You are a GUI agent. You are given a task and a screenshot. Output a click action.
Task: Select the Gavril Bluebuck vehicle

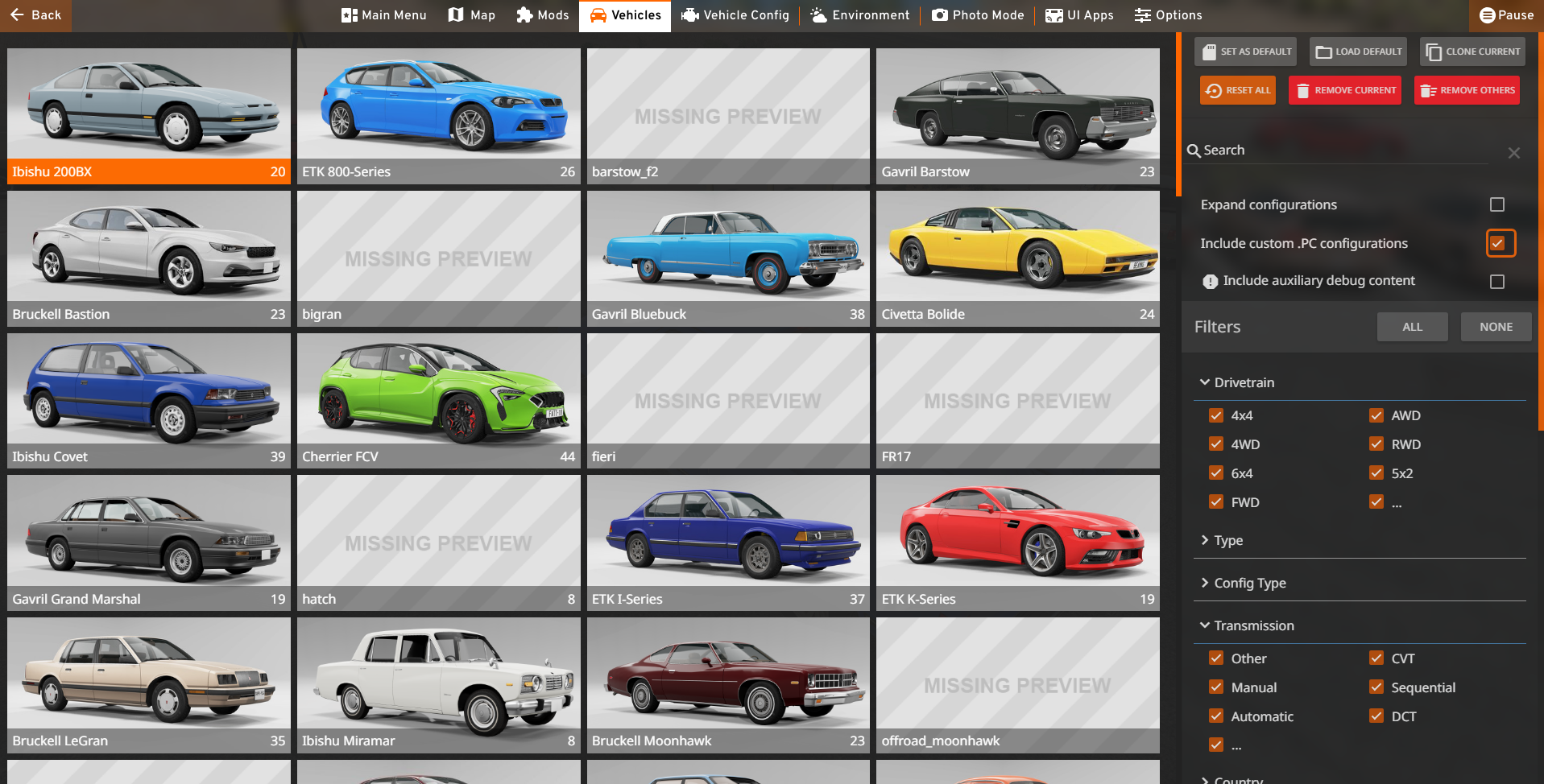pyautogui.click(x=728, y=258)
